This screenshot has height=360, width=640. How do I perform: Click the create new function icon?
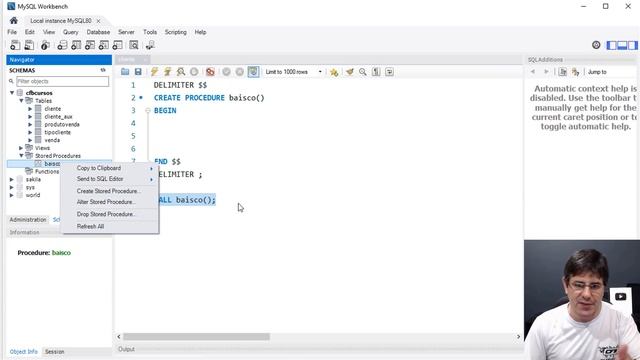point(118,45)
